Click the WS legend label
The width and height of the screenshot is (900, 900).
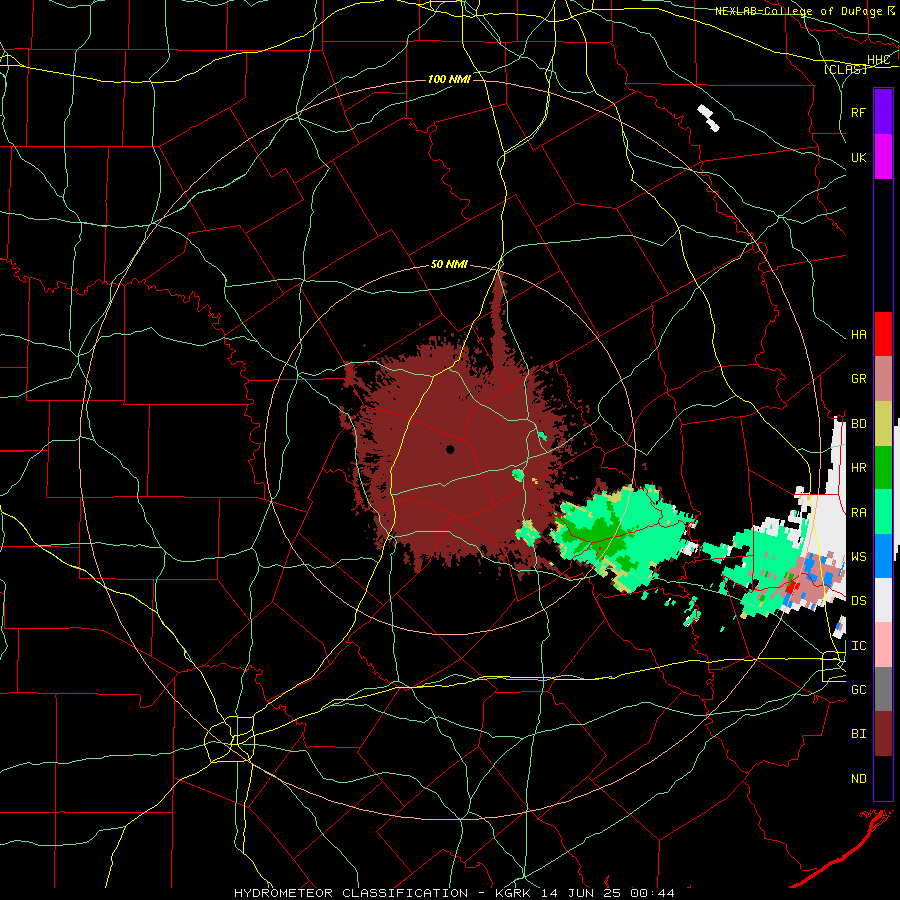[x=859, y=556]
